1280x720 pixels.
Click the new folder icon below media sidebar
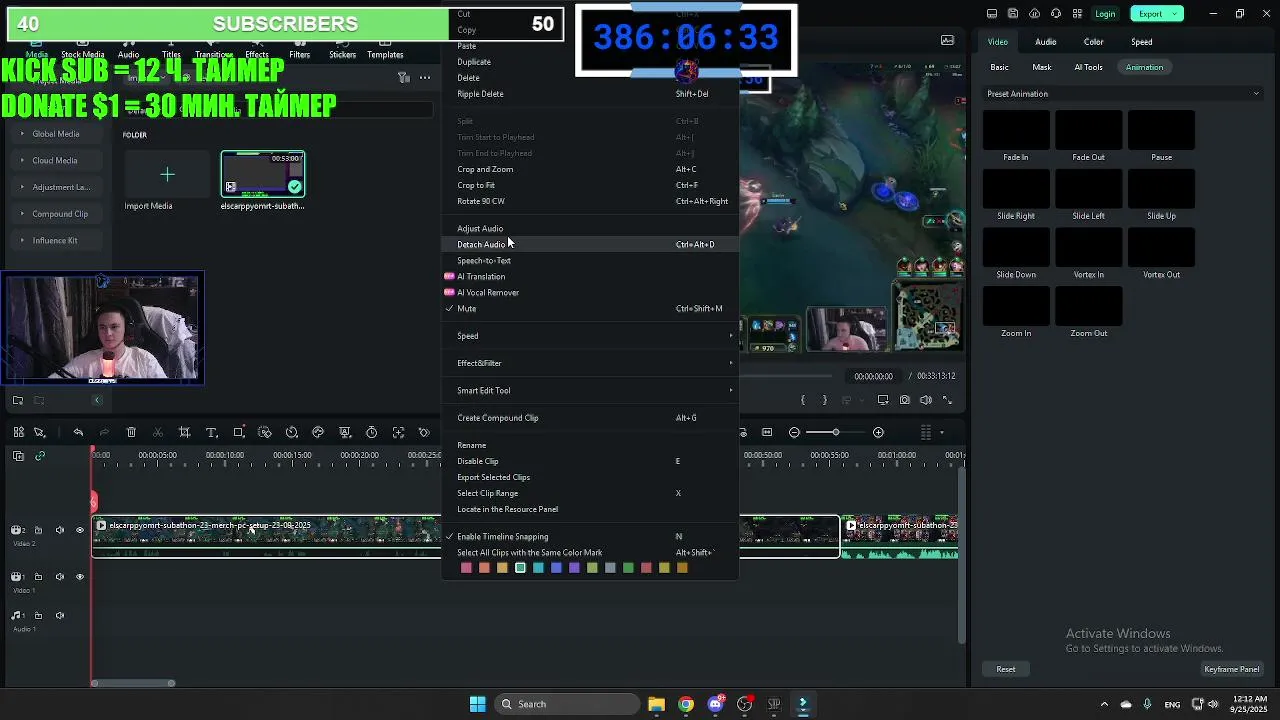coord(18,400)
